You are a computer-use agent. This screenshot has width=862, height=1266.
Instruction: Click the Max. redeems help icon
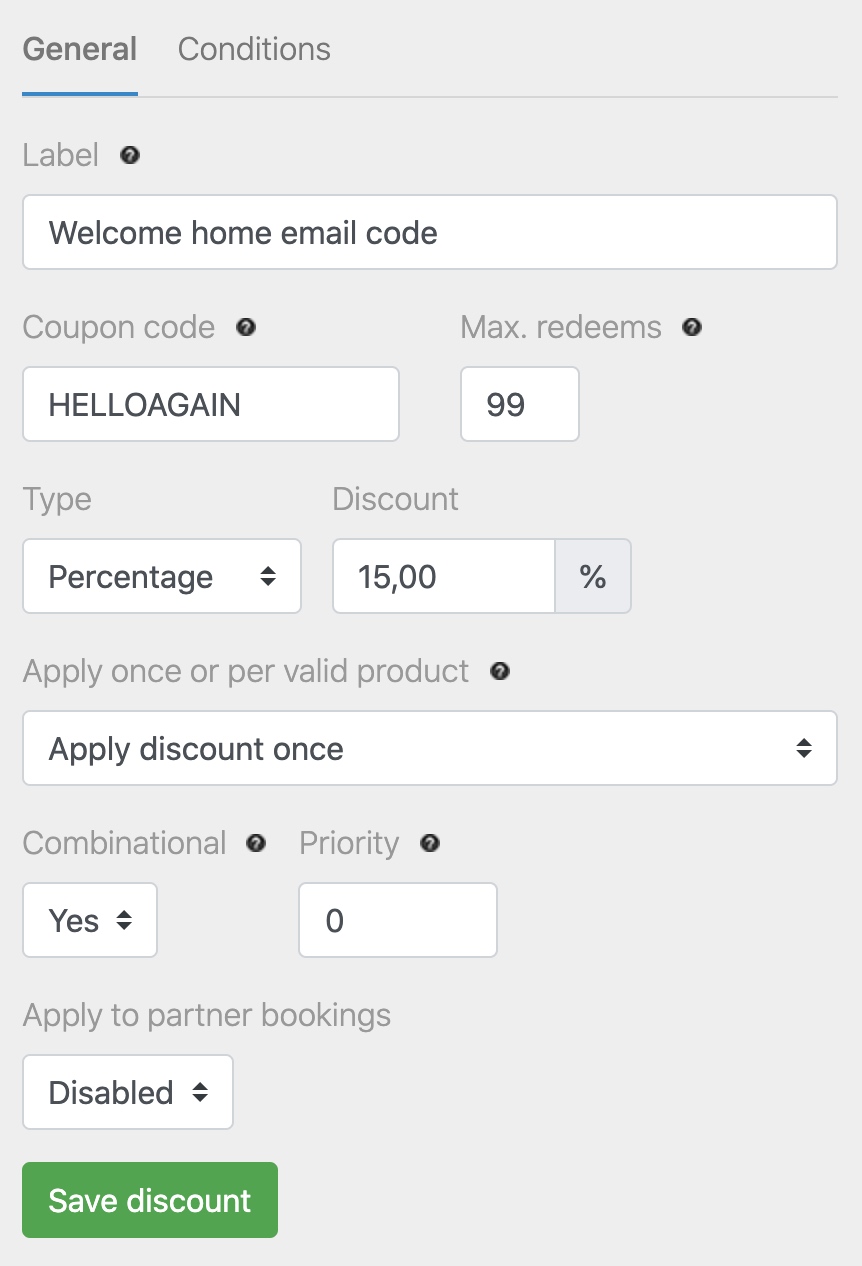tap(692, 328)
